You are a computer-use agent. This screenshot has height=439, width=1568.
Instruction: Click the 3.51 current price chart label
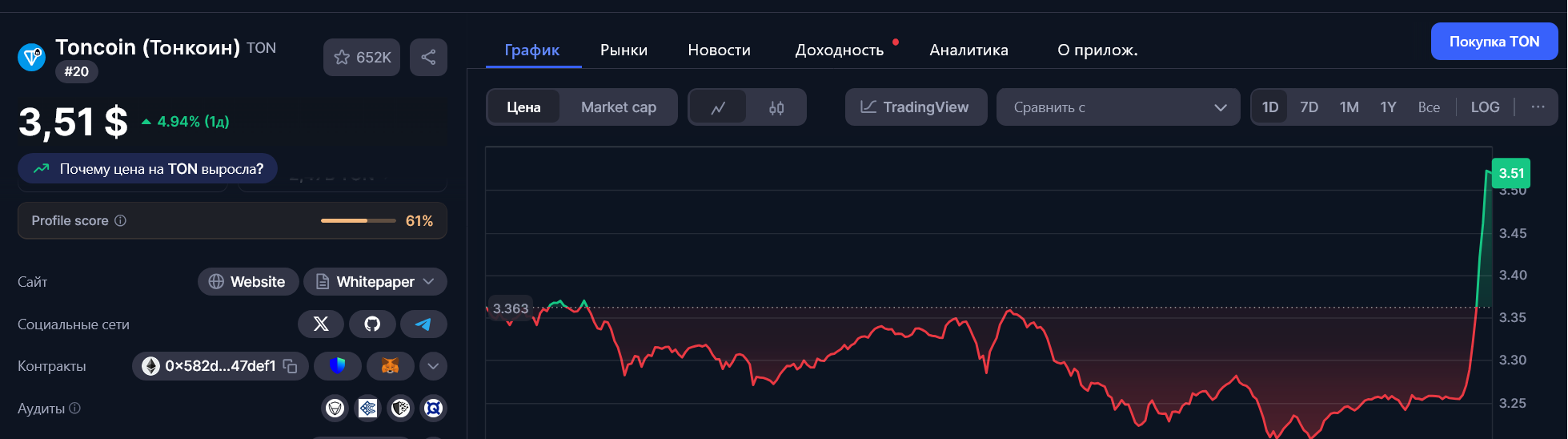[1511, 173]
